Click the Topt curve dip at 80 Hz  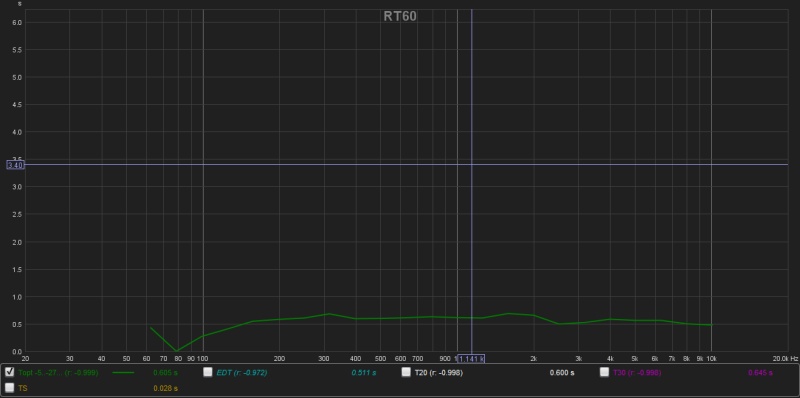(x=177, y=351)
